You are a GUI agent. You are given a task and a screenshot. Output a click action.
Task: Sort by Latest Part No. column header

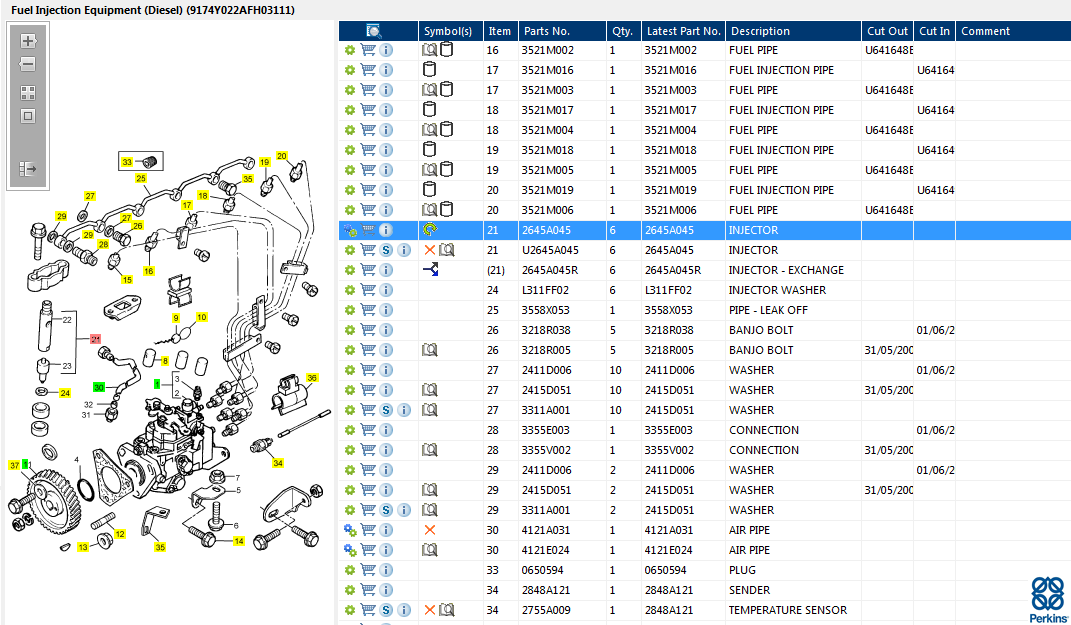pos(683,31)
